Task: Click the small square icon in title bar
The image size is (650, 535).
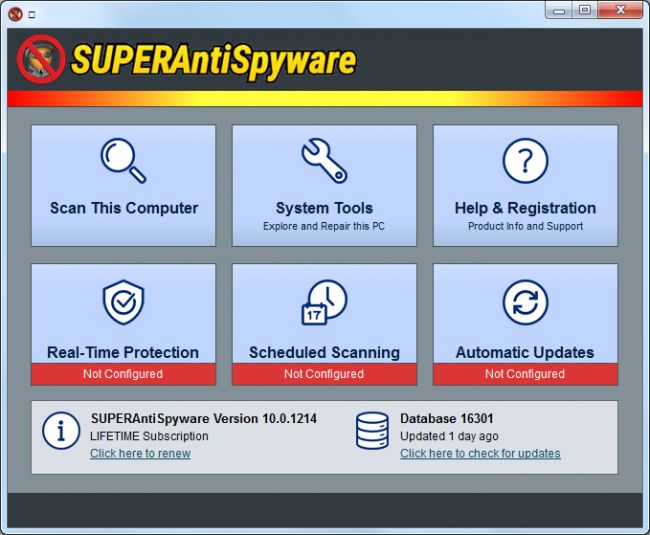Action: coord(32,15)
